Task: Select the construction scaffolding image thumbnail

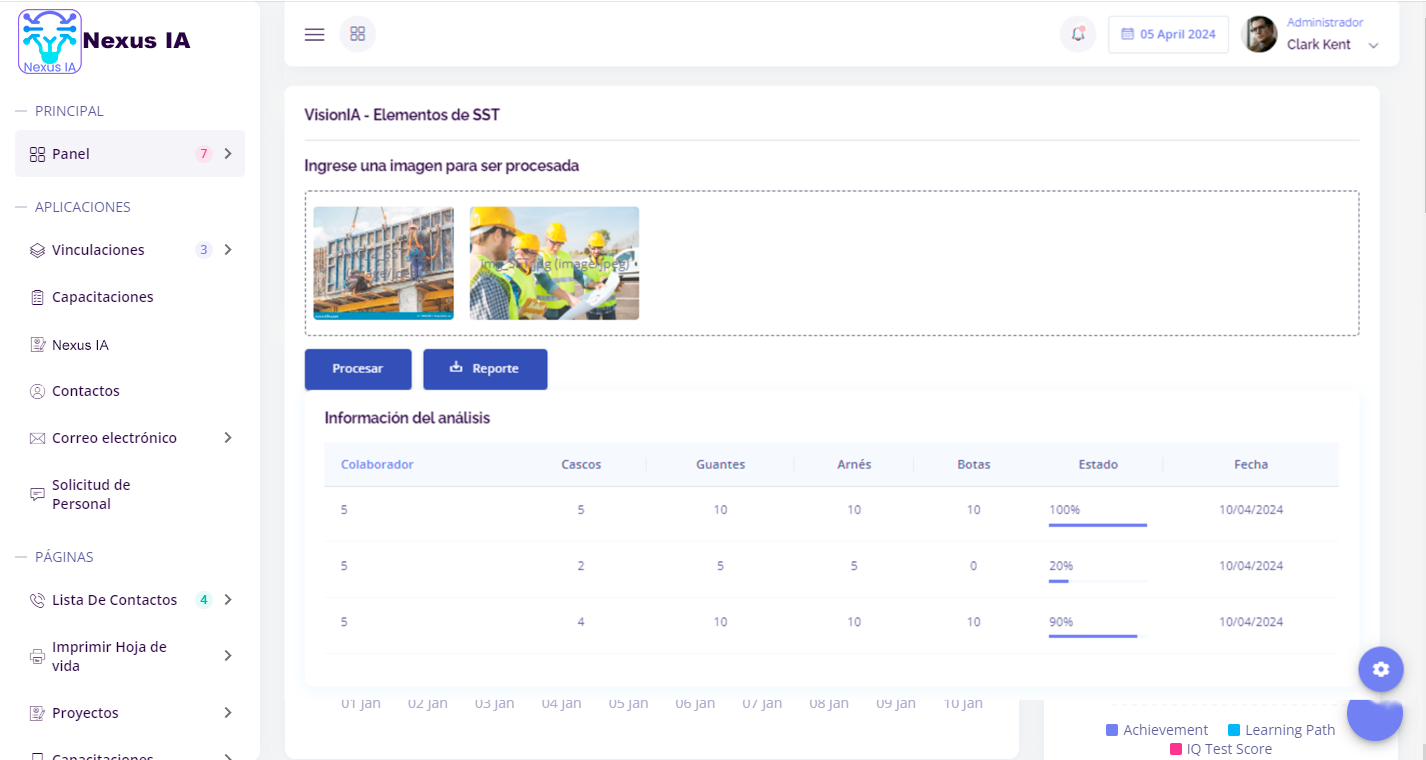Action: tap(383, 263)
